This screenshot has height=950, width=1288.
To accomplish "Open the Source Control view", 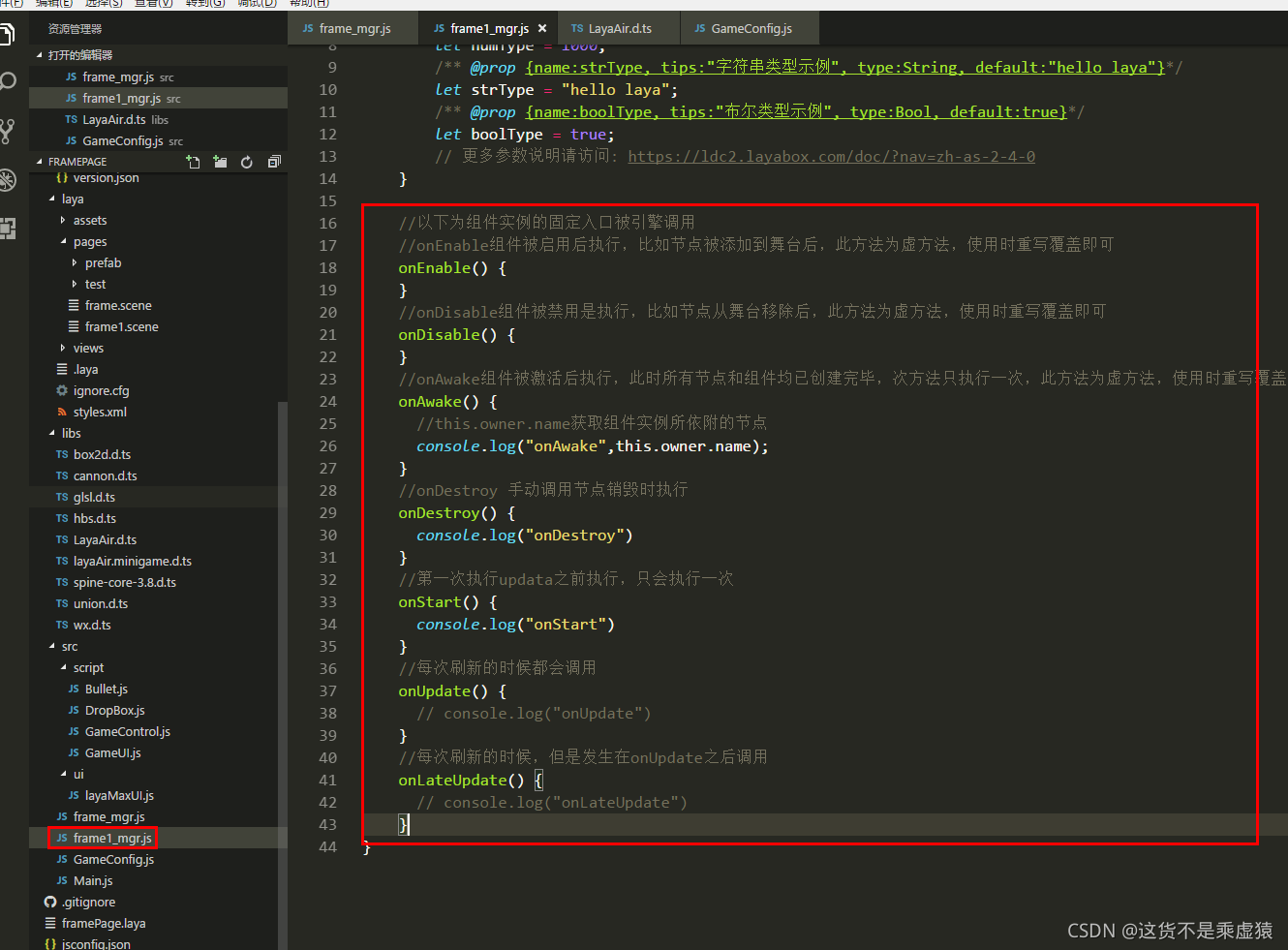I will (8, 131).
